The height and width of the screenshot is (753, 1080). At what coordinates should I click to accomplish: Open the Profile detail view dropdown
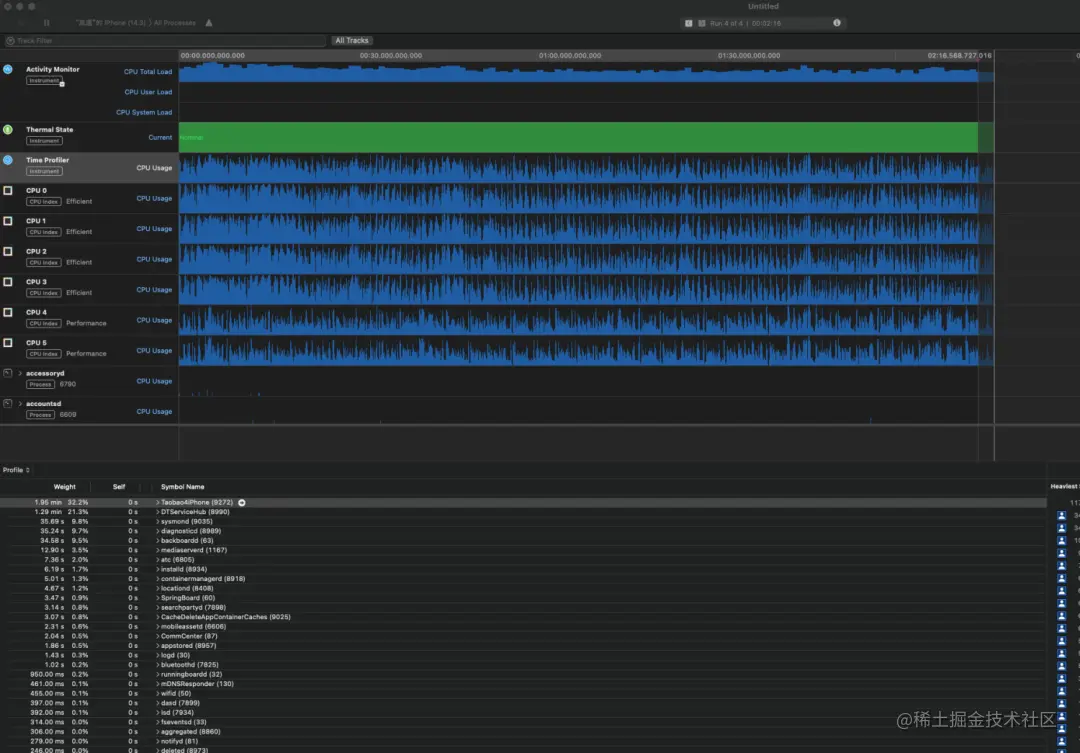coord(16,470)
